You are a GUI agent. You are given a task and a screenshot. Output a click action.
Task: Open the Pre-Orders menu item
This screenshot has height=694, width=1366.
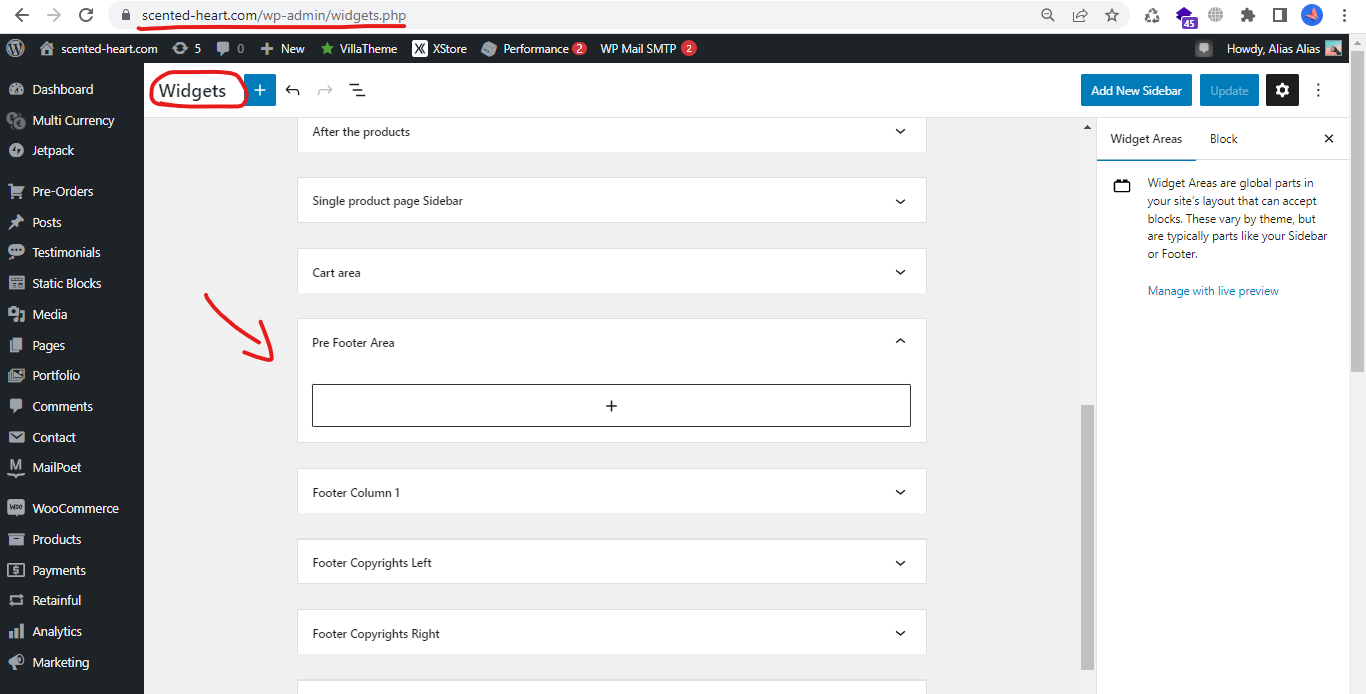(x=62, y=191)
